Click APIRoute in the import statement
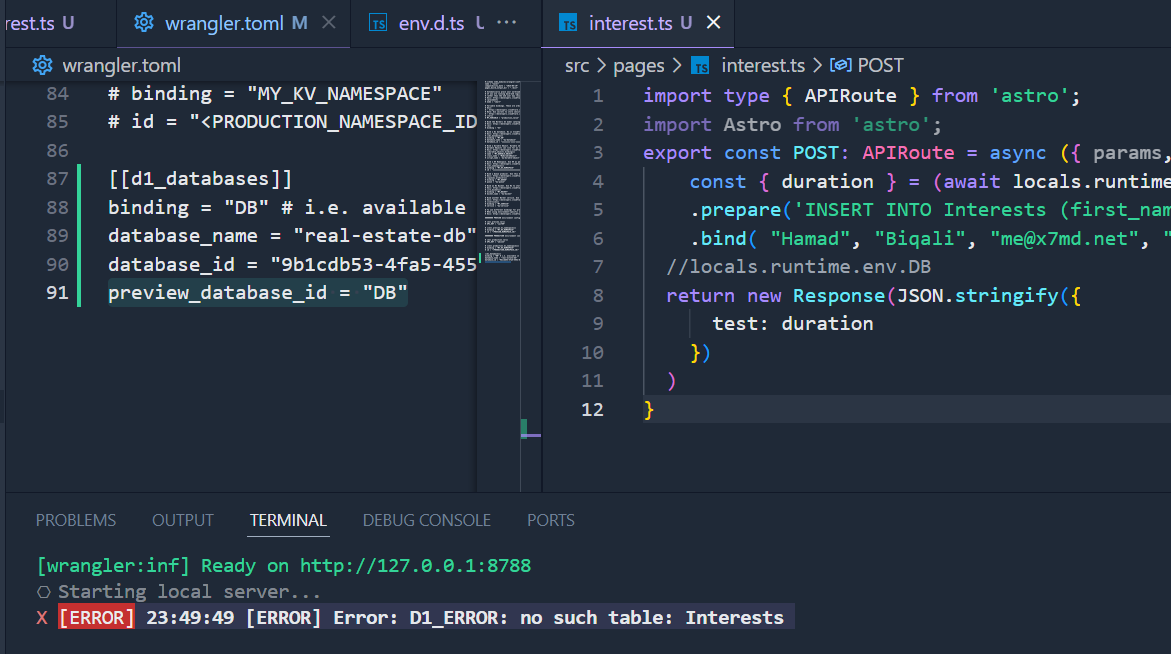1171x654 pixels. (x=850, y=96)
